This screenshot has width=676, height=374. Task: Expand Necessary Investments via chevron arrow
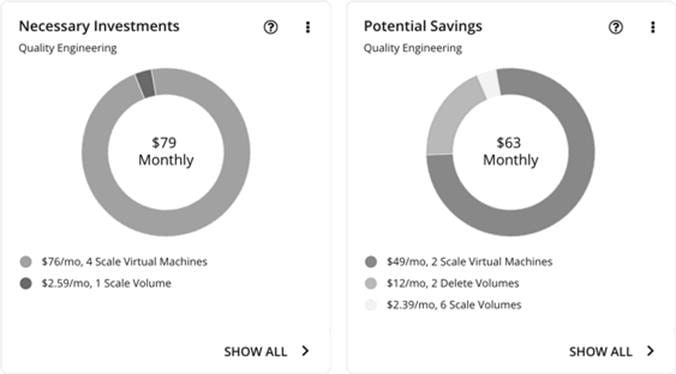(x=305, y=351)
